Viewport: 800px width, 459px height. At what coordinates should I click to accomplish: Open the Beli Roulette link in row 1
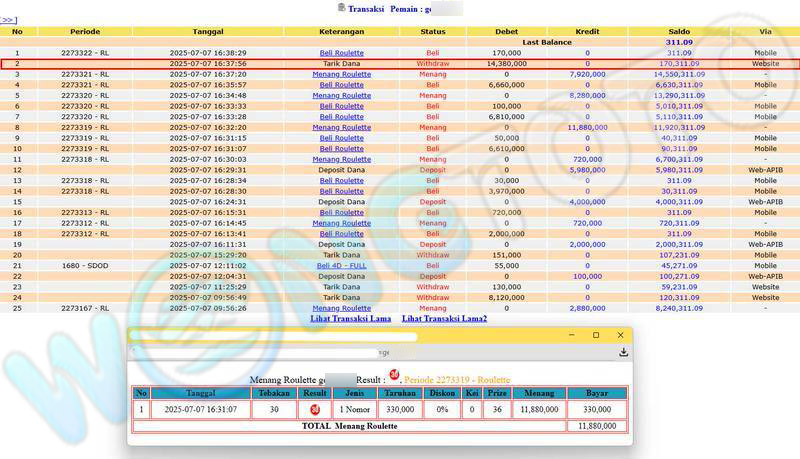coord(341,52)
